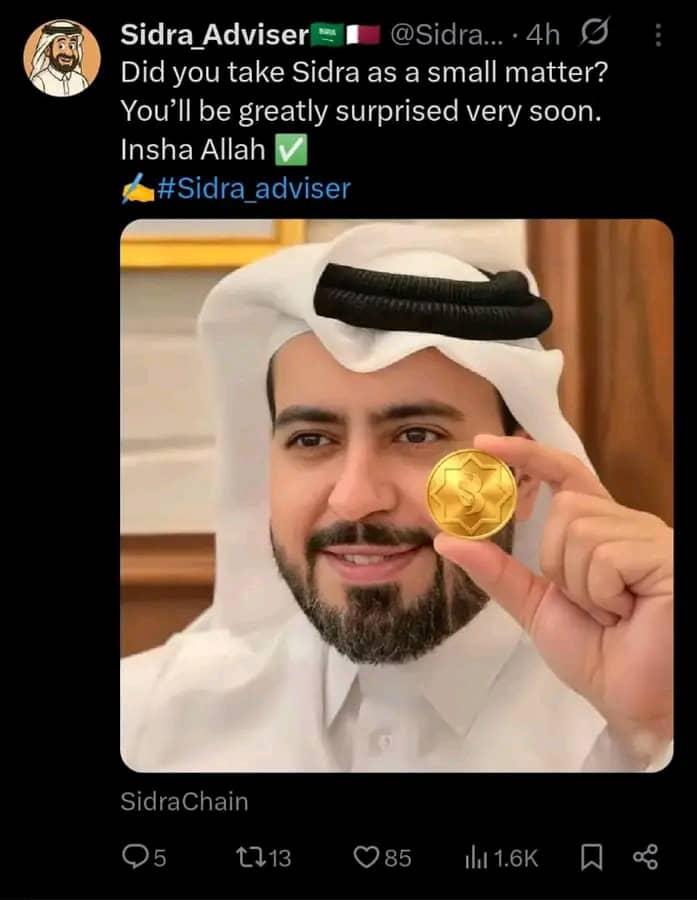Click the Sidra_Adviser display name
Screen dimensions: 697x900
tap(215, 35)
